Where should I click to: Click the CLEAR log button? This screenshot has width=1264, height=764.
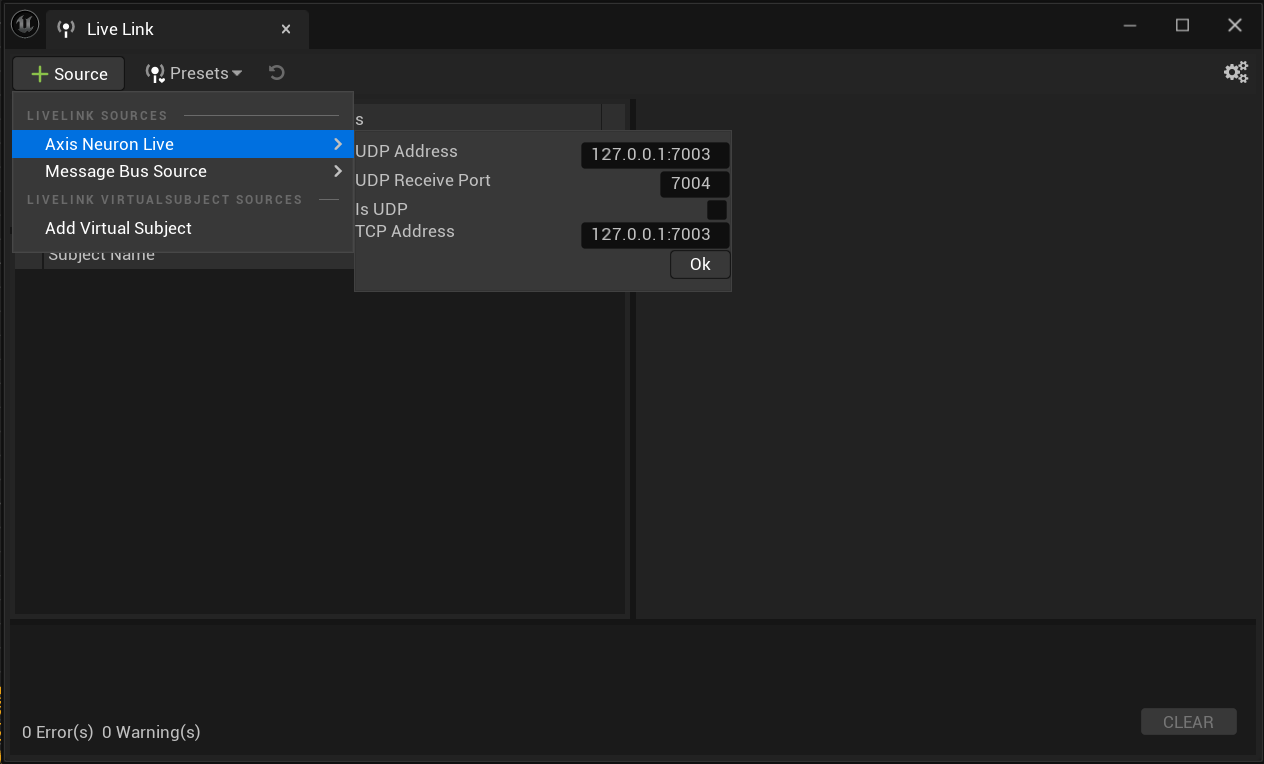(x=1188, y=722)
